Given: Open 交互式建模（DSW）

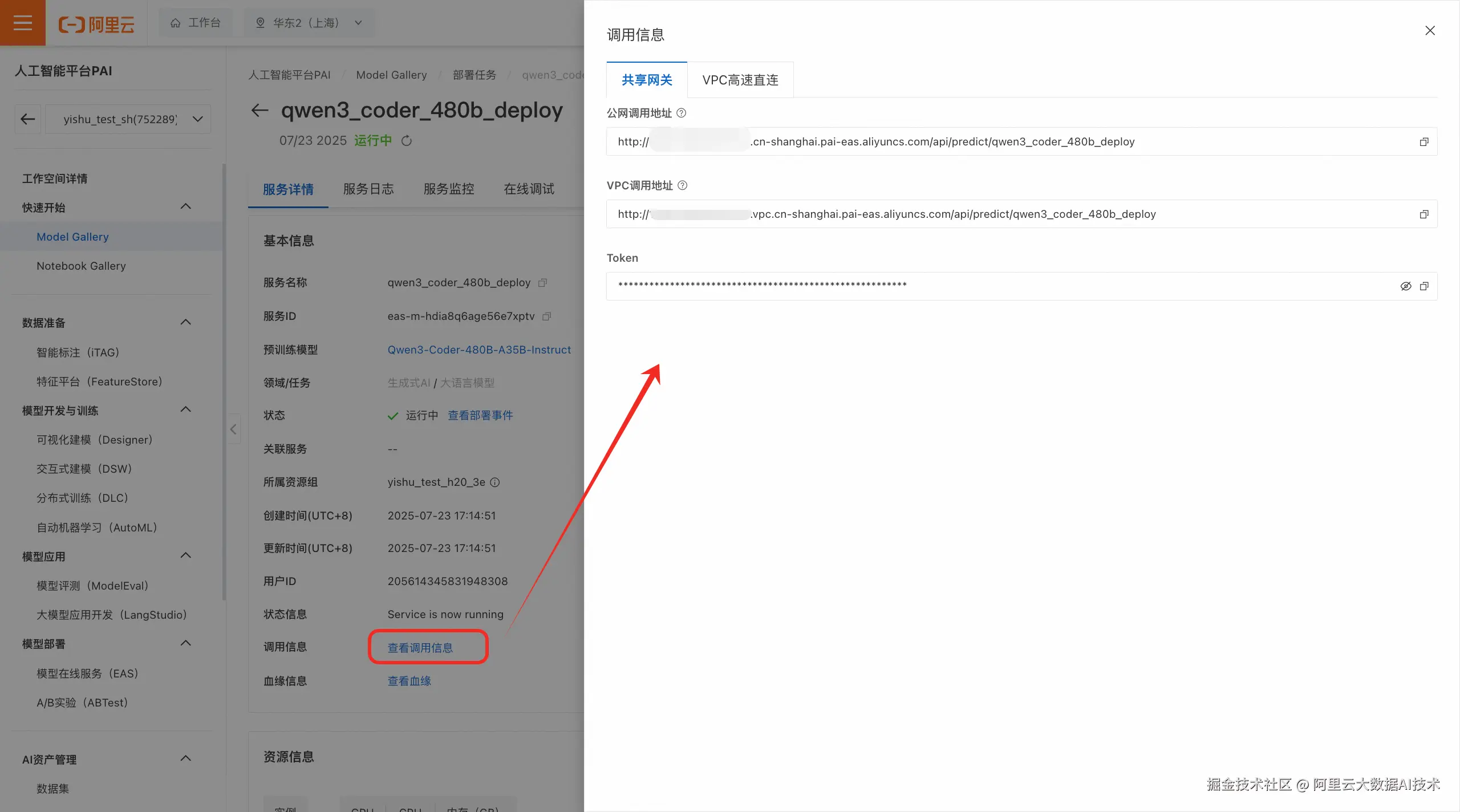Looking at the screenshot, I should [84, 469].
